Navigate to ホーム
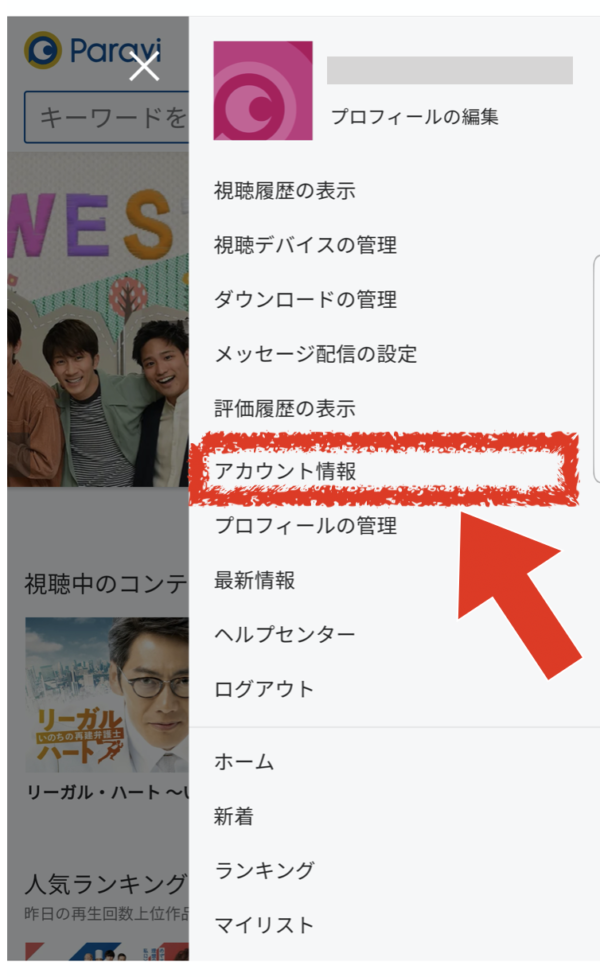Image resolution: width=600 pixels, height=977 pixels. 244,762
